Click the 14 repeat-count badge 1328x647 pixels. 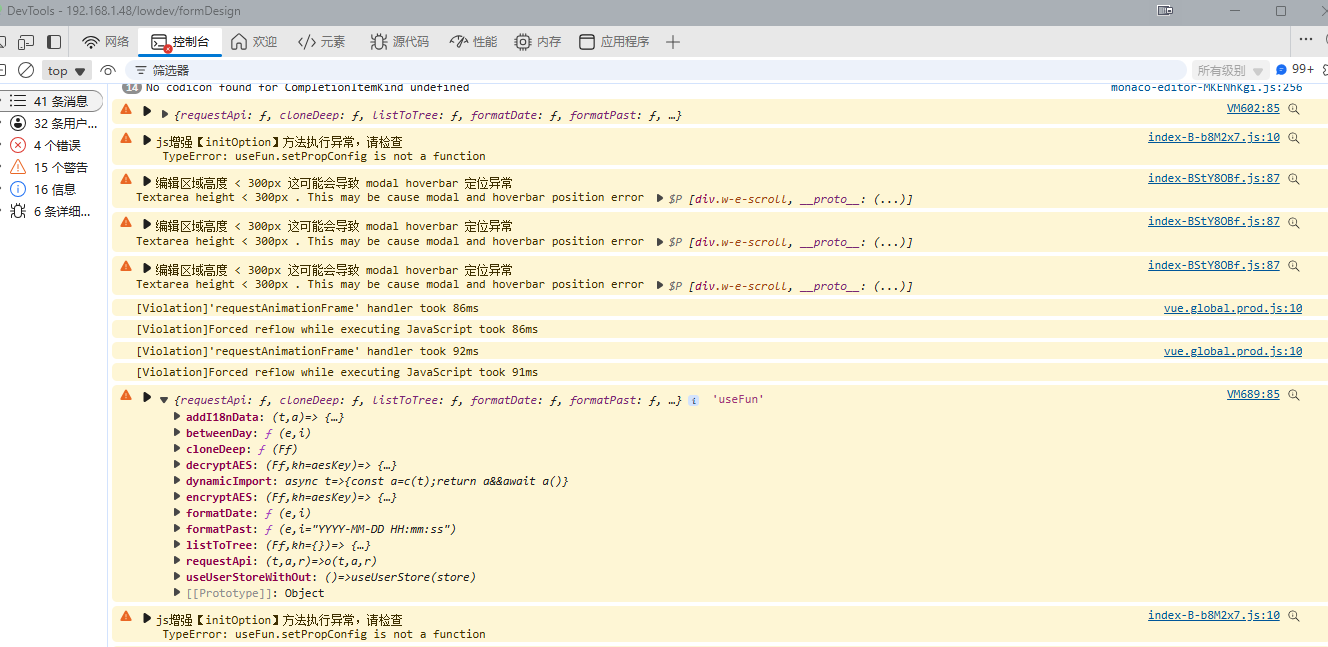130,88
